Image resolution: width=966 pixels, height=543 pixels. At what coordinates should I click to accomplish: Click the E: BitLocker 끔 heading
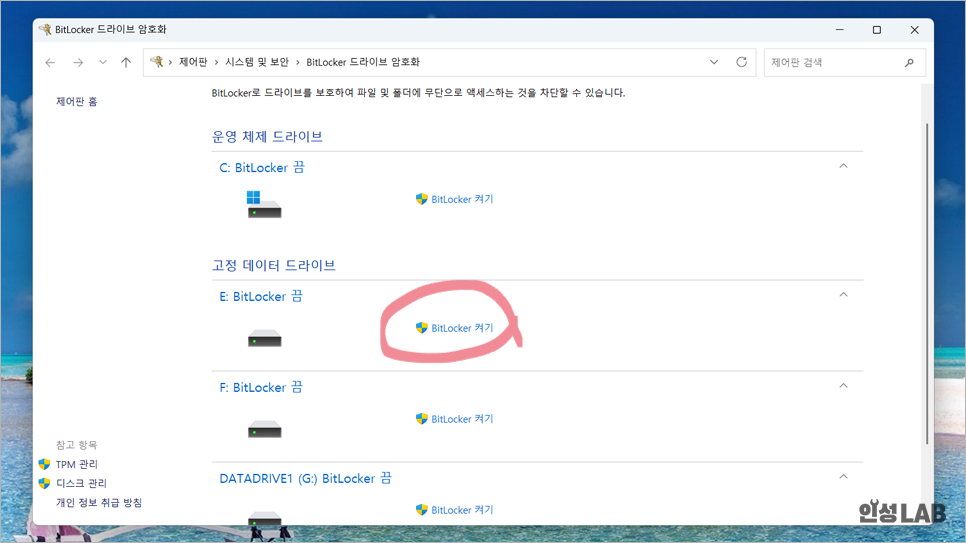click(261, 296)
